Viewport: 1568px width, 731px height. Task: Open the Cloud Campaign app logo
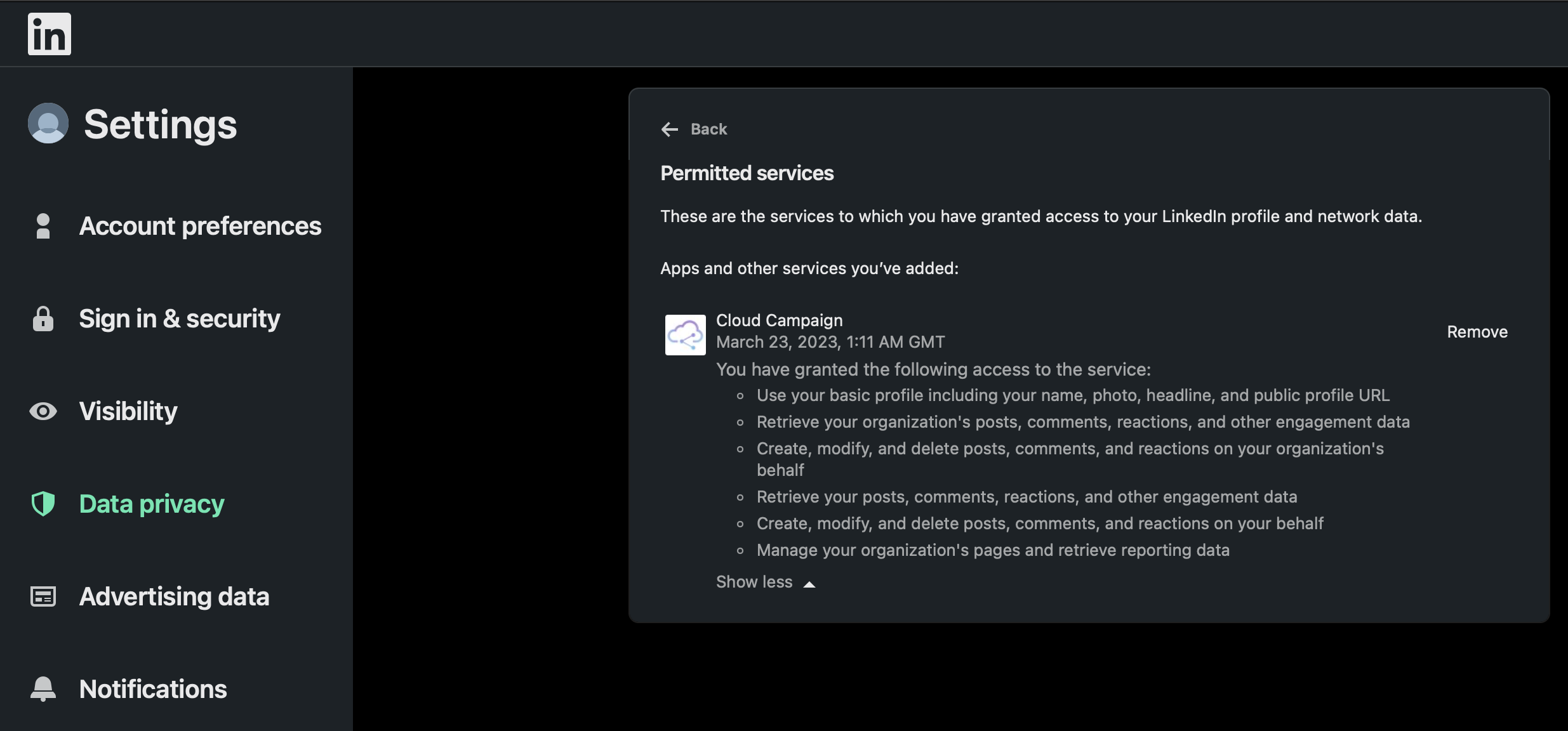coord(686,335)
